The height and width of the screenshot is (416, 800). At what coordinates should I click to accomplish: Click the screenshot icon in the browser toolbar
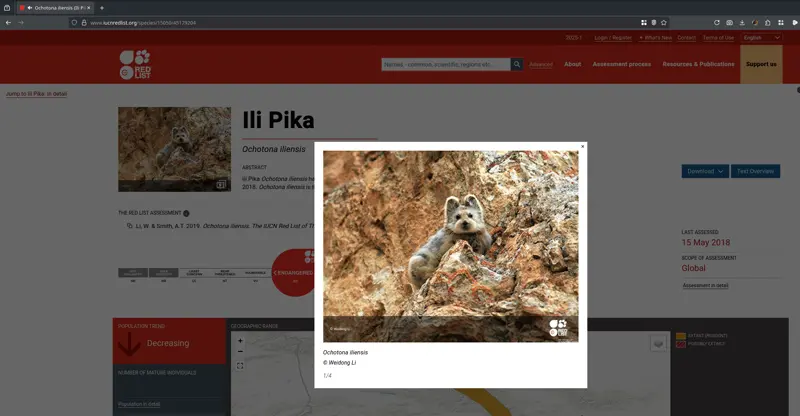pyautogui.click(x=730, y=22)
